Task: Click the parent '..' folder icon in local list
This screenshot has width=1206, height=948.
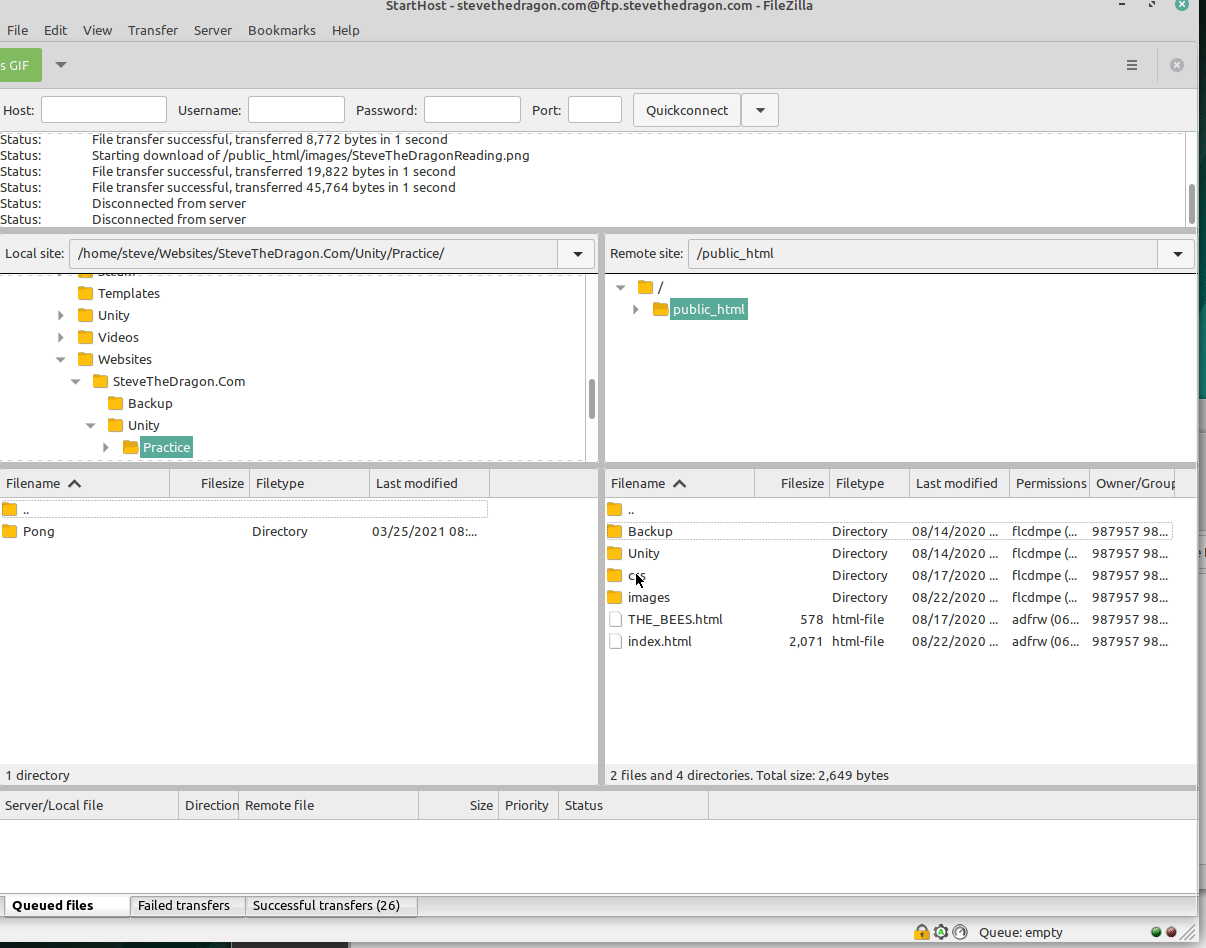Action: click(10, 509)
